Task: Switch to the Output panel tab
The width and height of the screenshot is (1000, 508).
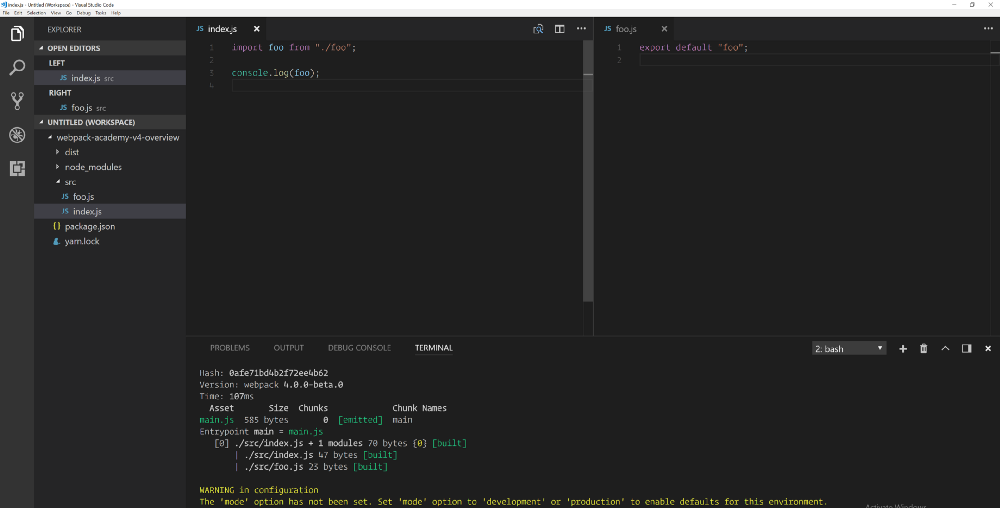Action: coord(288,348)
